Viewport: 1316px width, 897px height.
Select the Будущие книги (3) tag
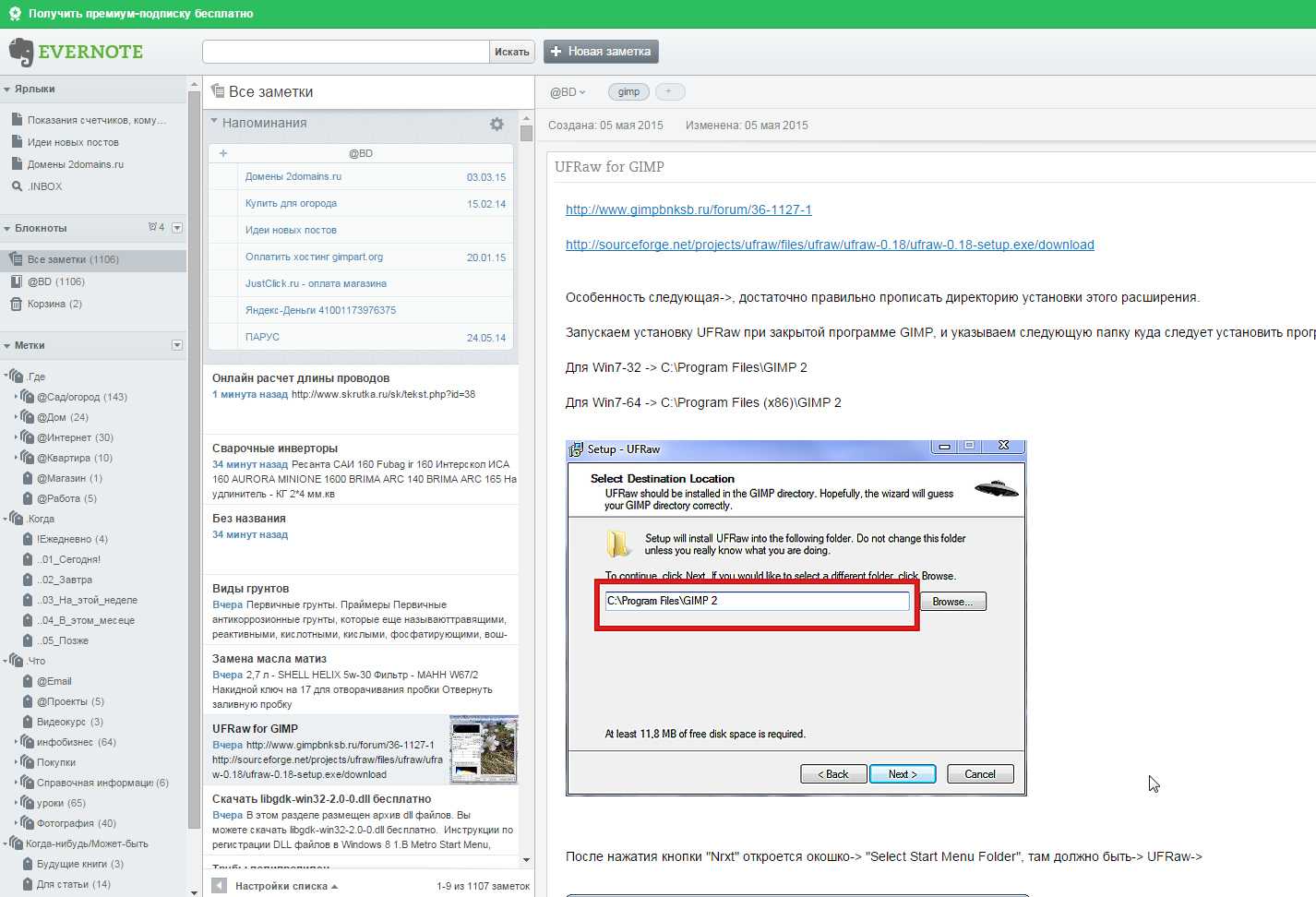coord(80,864)
